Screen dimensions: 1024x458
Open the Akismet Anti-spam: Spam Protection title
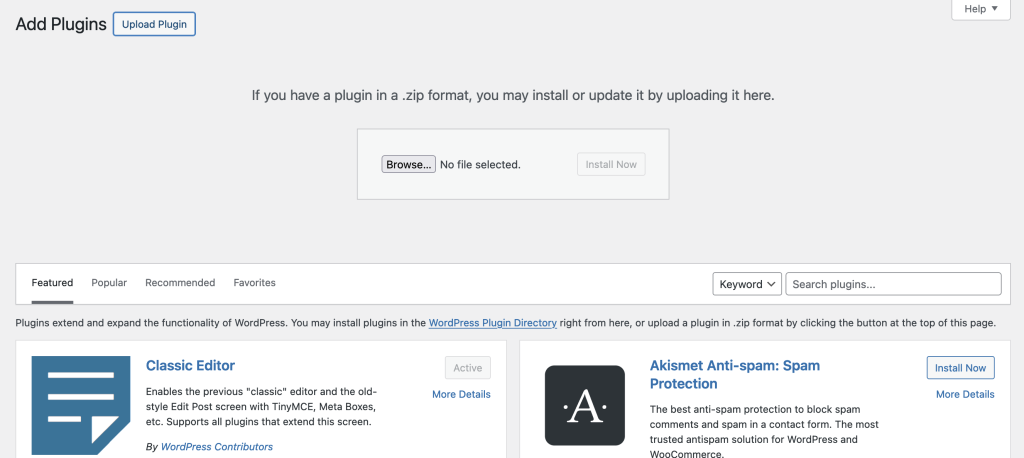click(x=735, y=374)
